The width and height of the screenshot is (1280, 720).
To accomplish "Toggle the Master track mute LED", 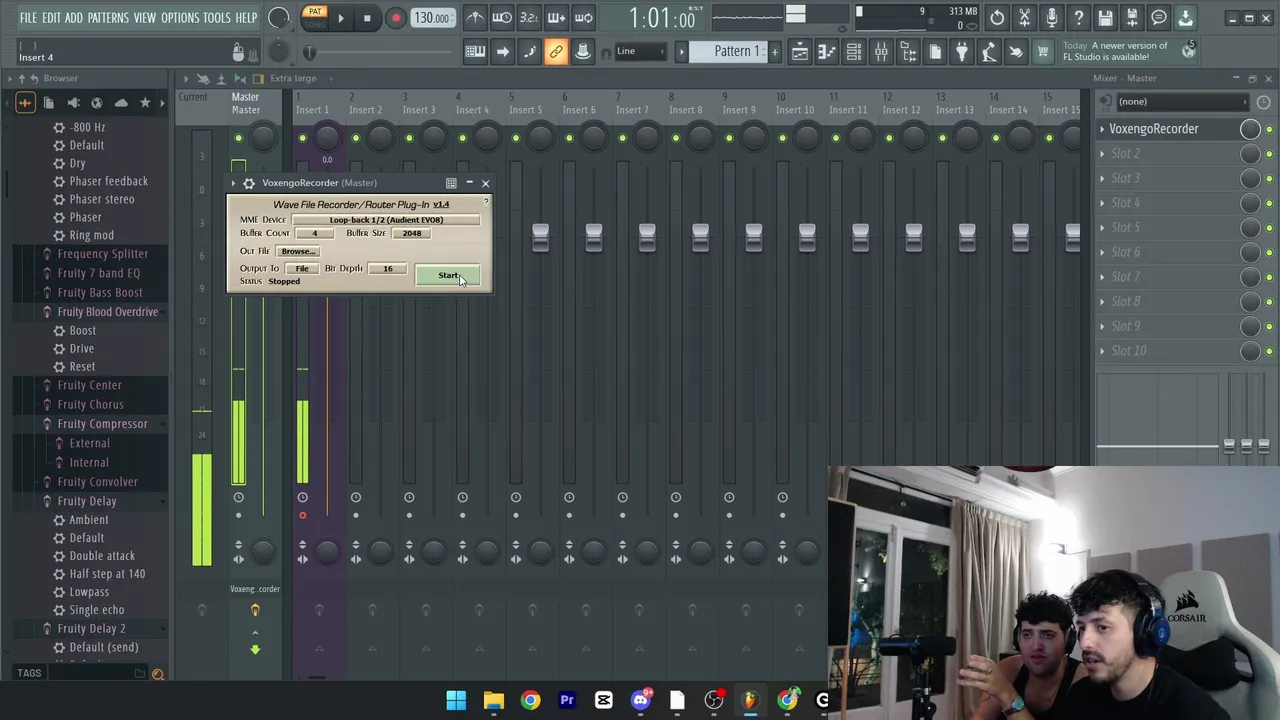I will click(238, 138).
